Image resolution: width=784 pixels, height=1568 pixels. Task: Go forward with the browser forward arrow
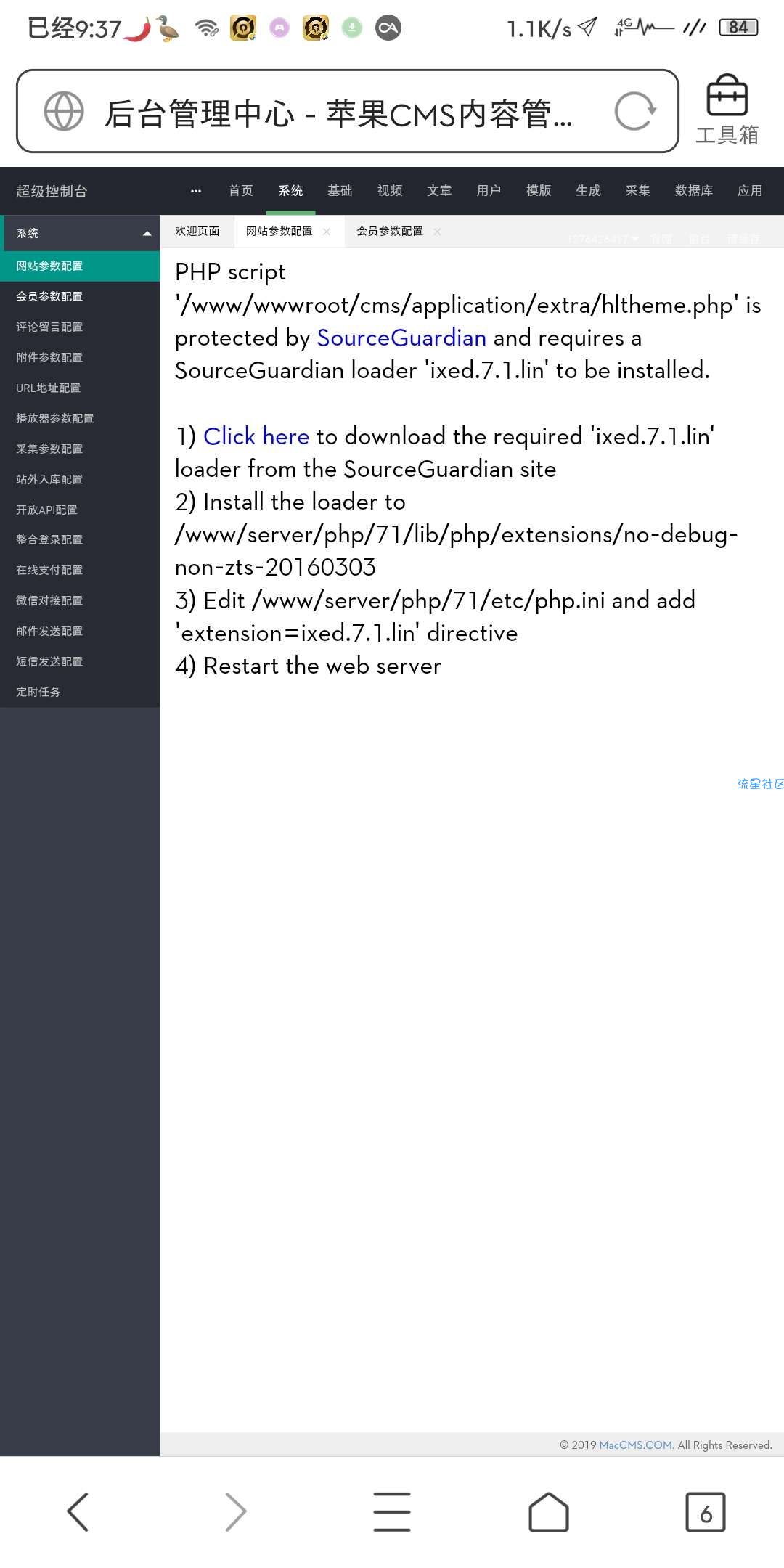(x=235, y=1512)
